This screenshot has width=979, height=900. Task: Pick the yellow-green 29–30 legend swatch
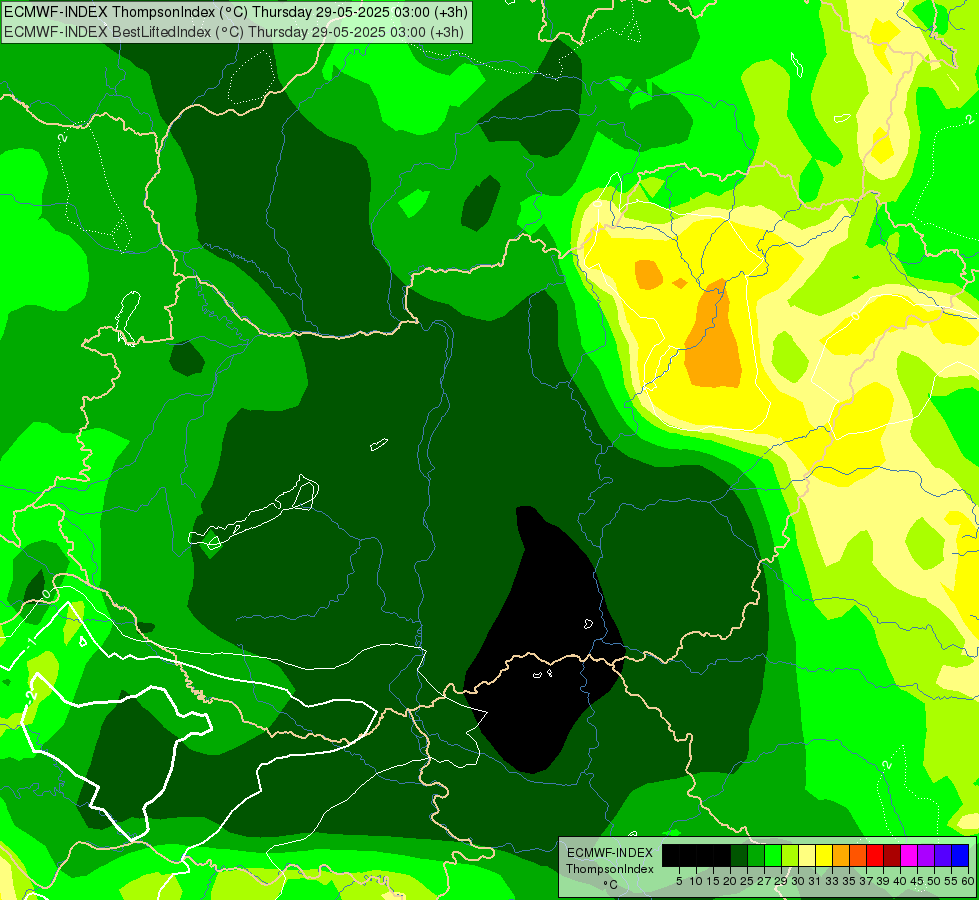tap(790, 855)
